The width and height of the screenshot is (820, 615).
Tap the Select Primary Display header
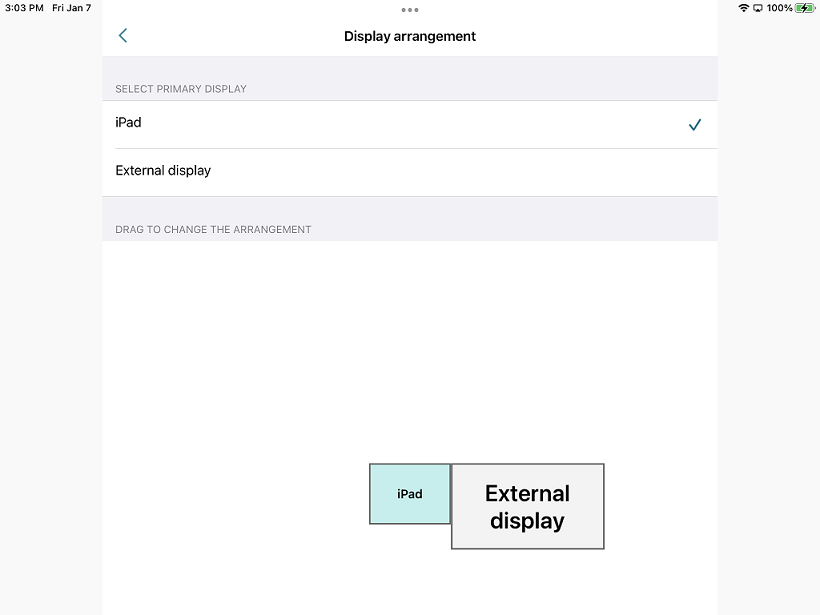(x=181, y=89)
